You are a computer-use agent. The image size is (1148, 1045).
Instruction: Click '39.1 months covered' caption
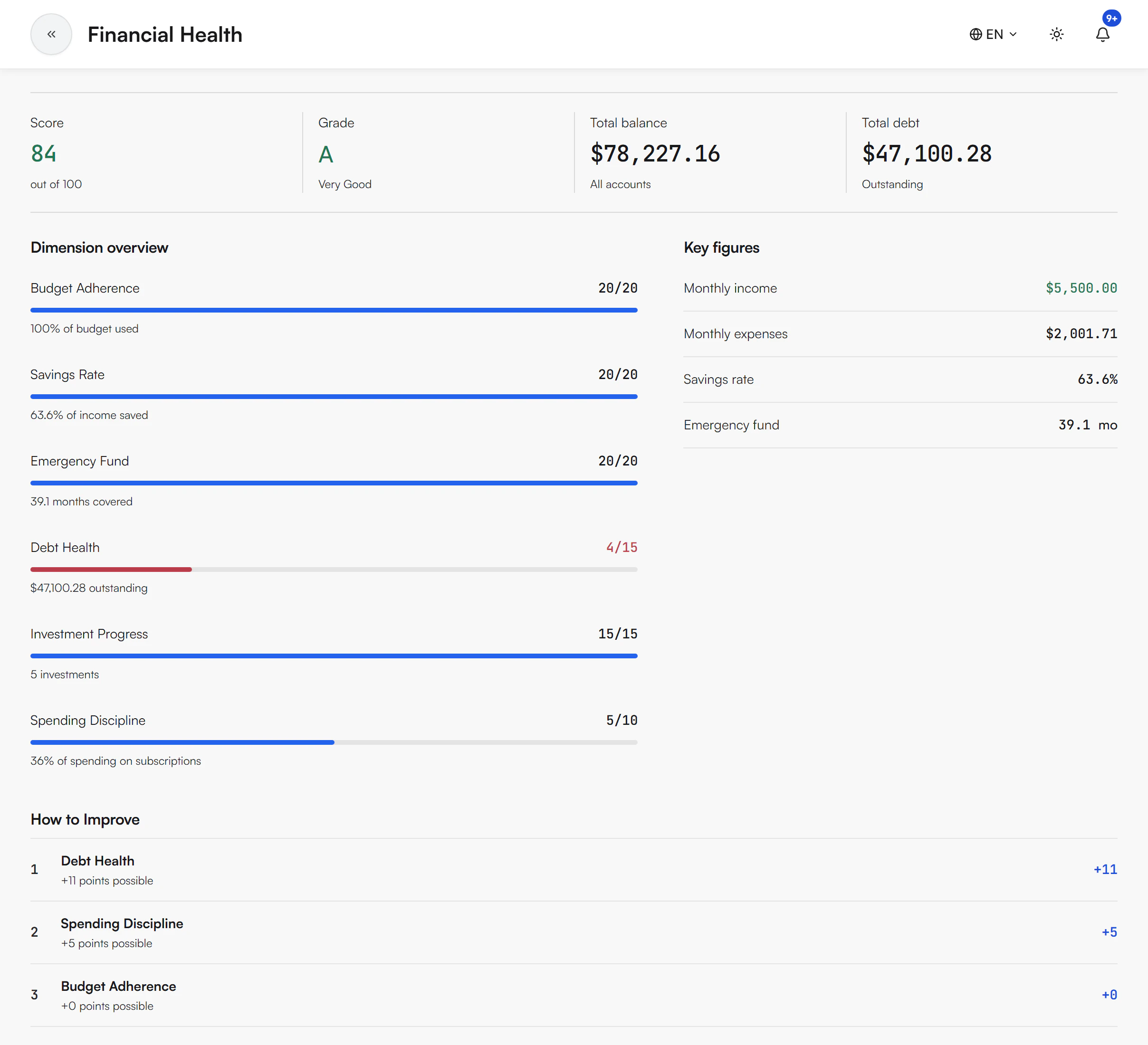point(81,502)
